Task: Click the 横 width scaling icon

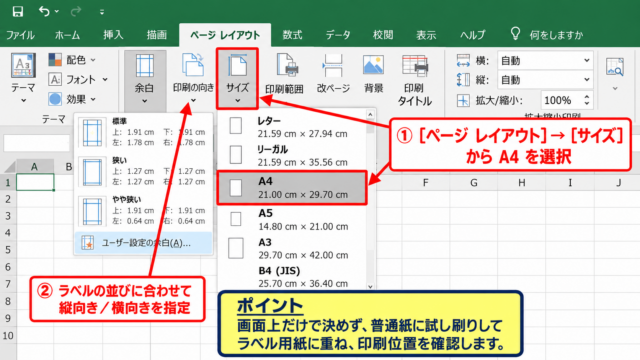Action: [x=463, y=61]
